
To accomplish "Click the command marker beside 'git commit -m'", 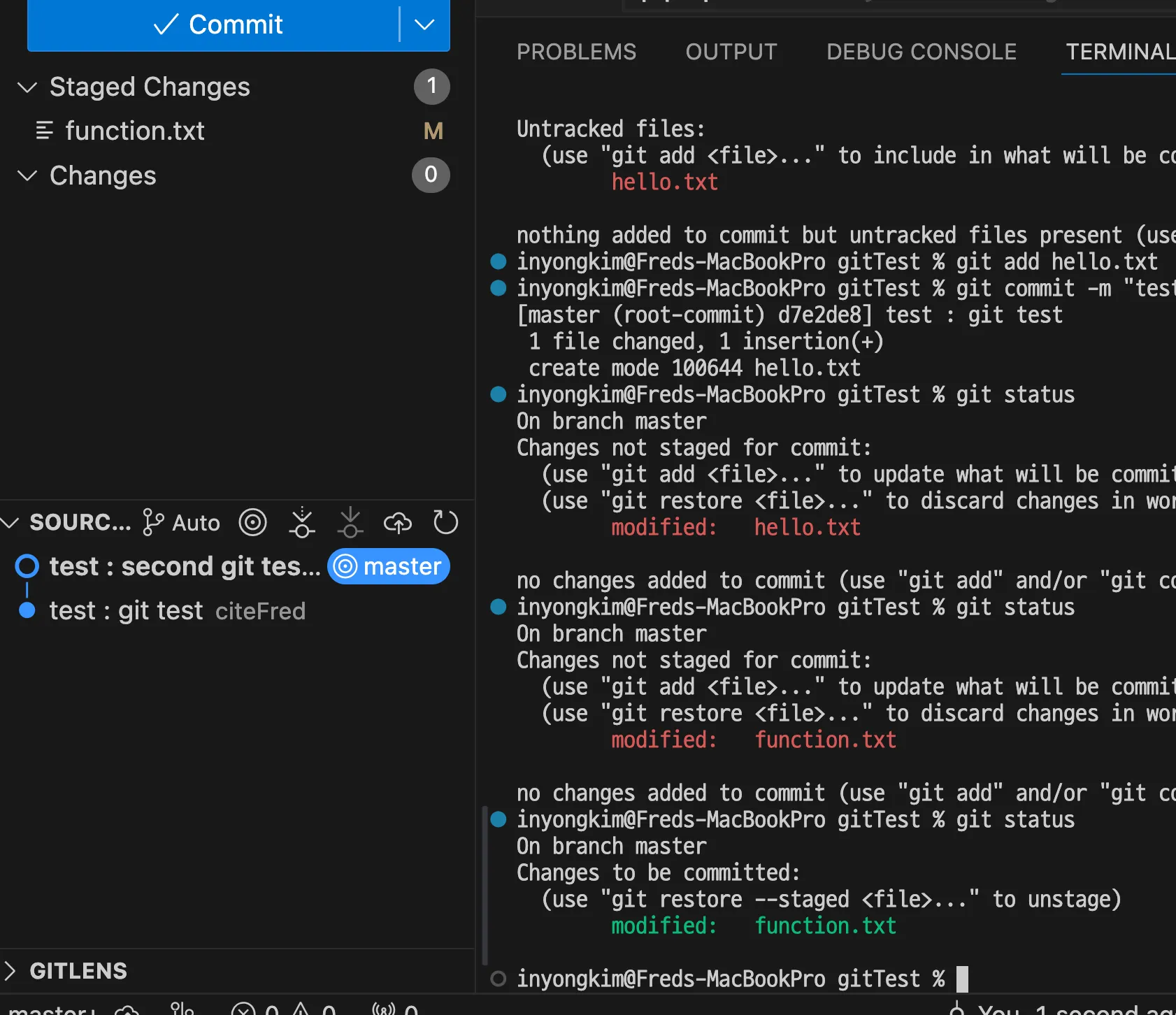I will coord(499,288).
